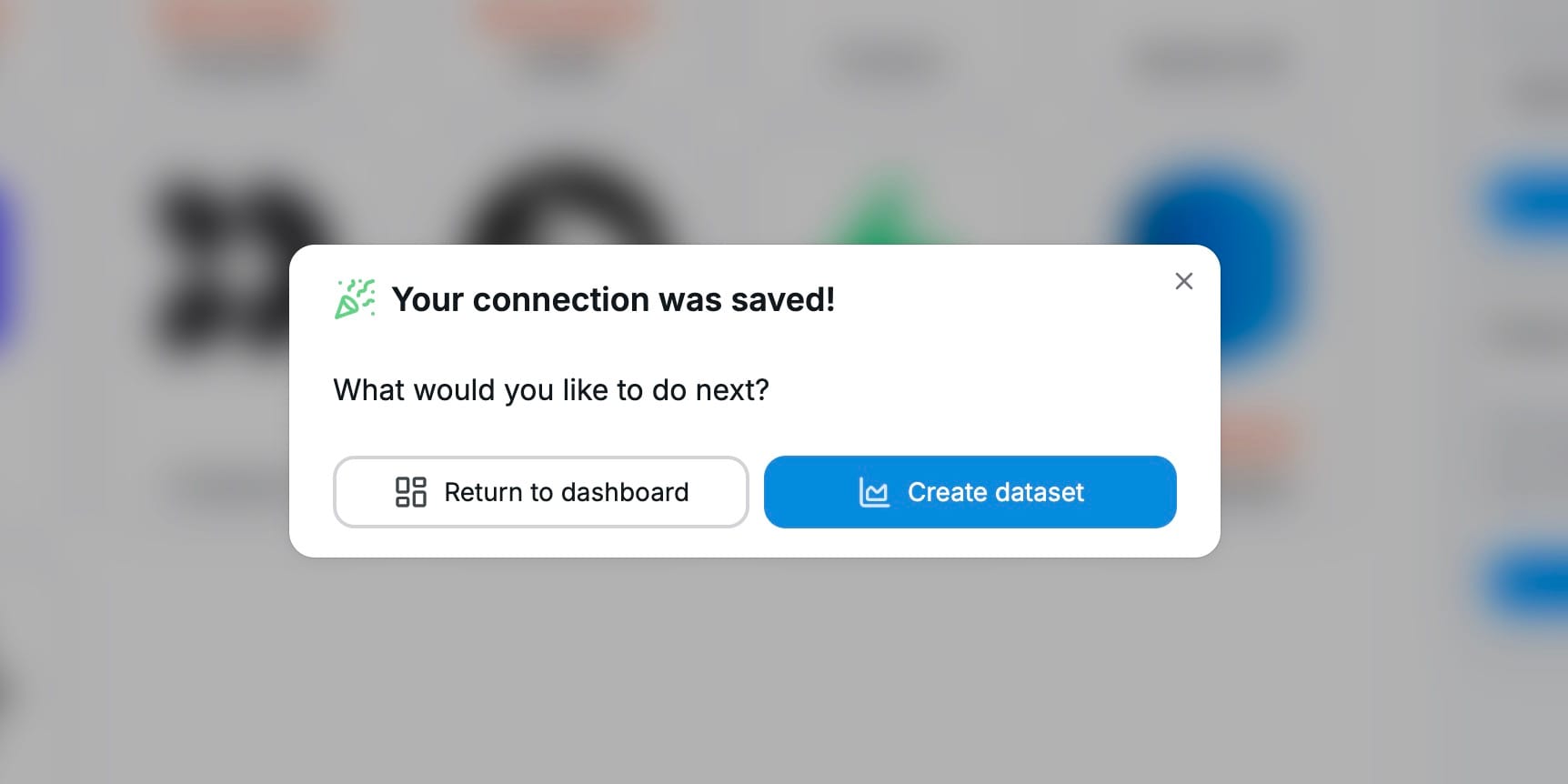Screen dimensions: 1568x784
Task: Click the 'Your connection was saved!' heading
Action: pyautogui.click(x=613, y=299)
